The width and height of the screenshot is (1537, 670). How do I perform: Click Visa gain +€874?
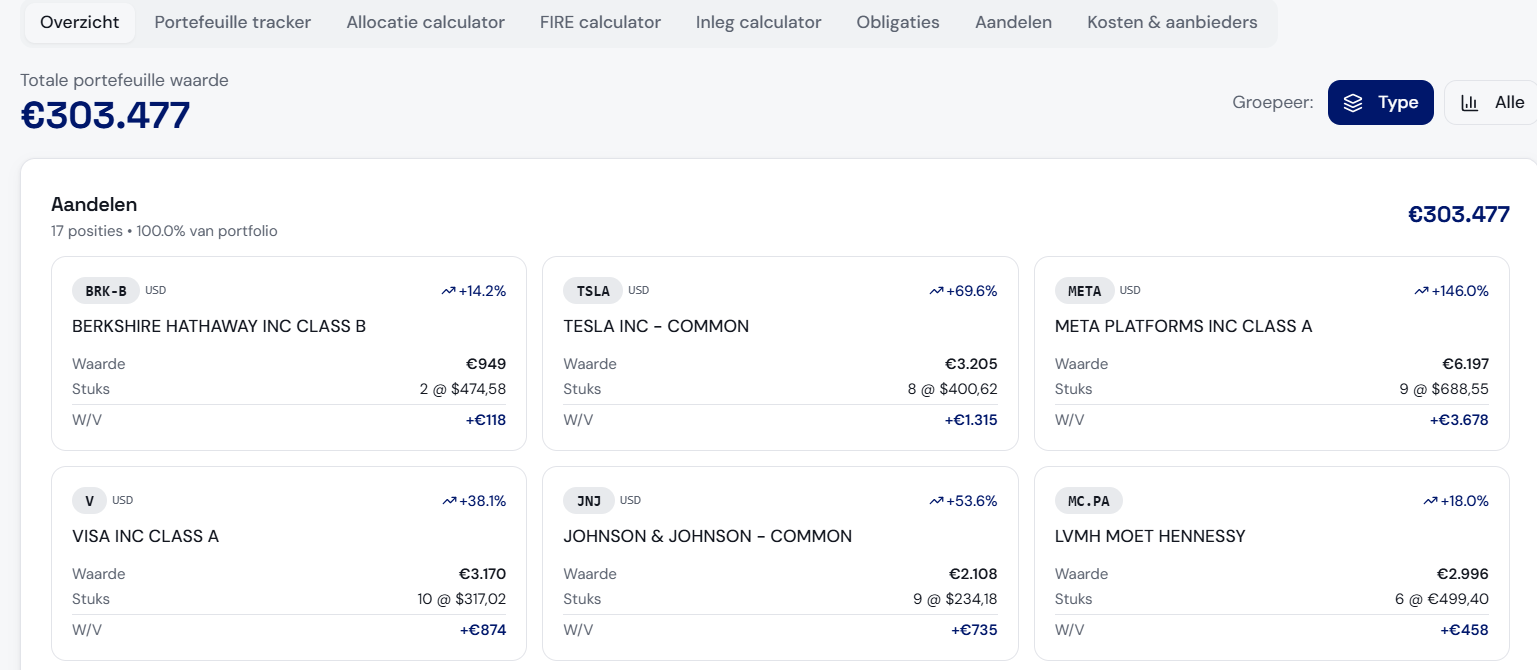pos(483,630)
